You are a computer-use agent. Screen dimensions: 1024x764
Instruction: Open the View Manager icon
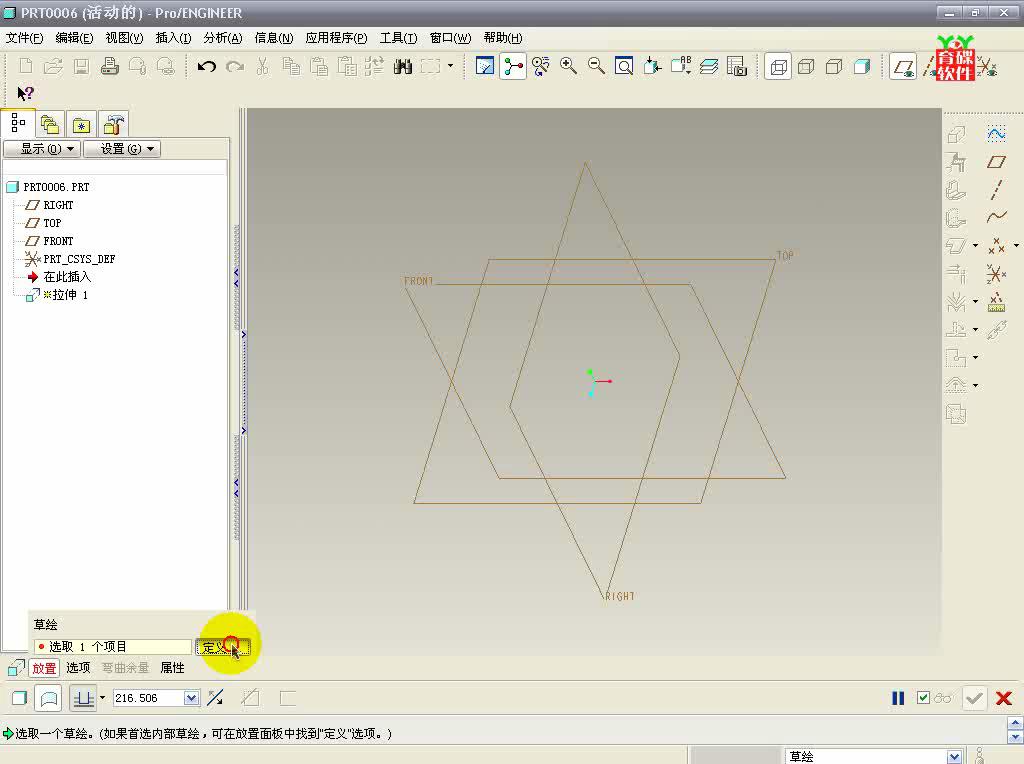coord(737,66)
